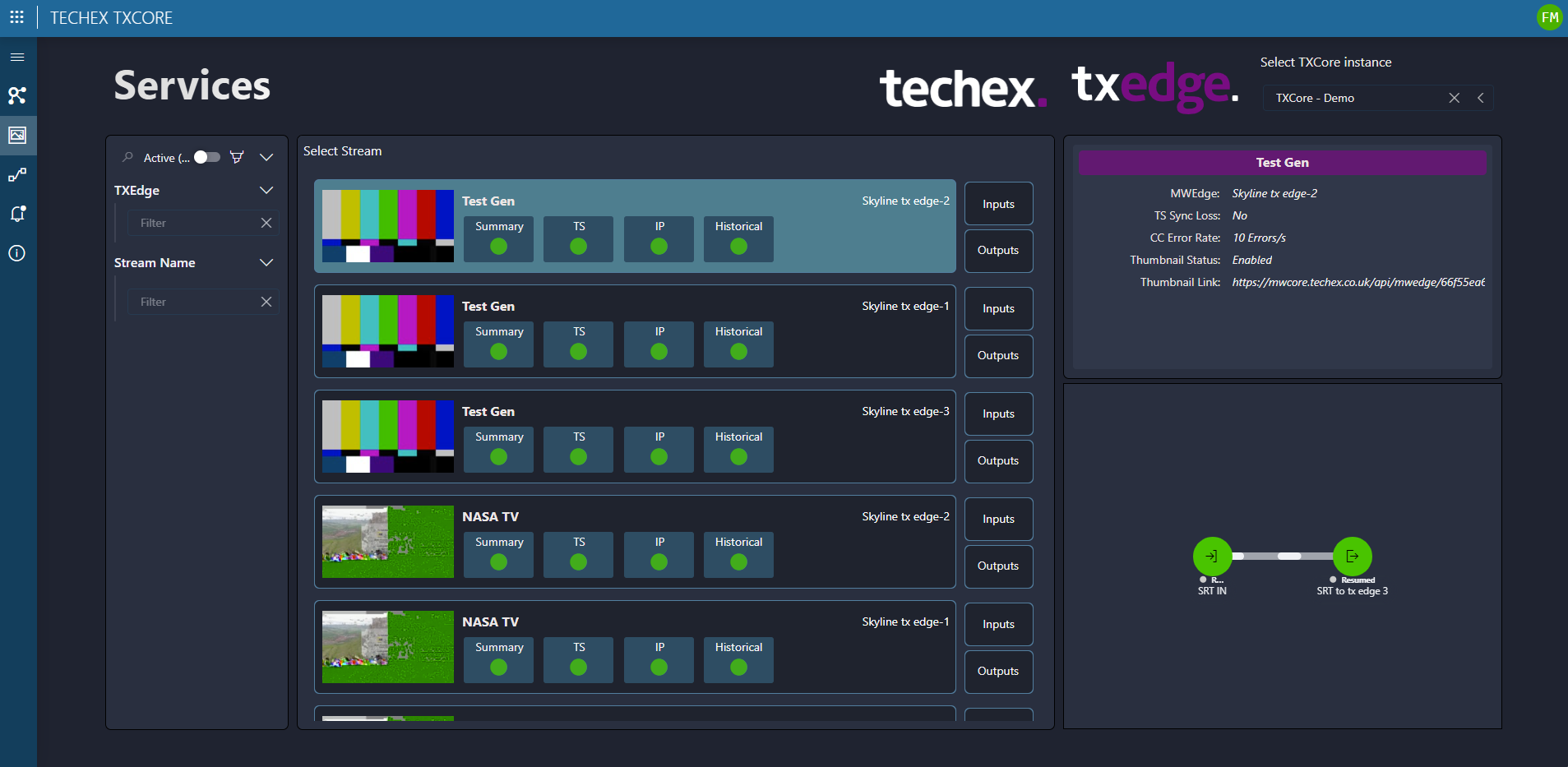
Task: Show Outputs for NASA TV edge-1
Action: tap(998, 672)
